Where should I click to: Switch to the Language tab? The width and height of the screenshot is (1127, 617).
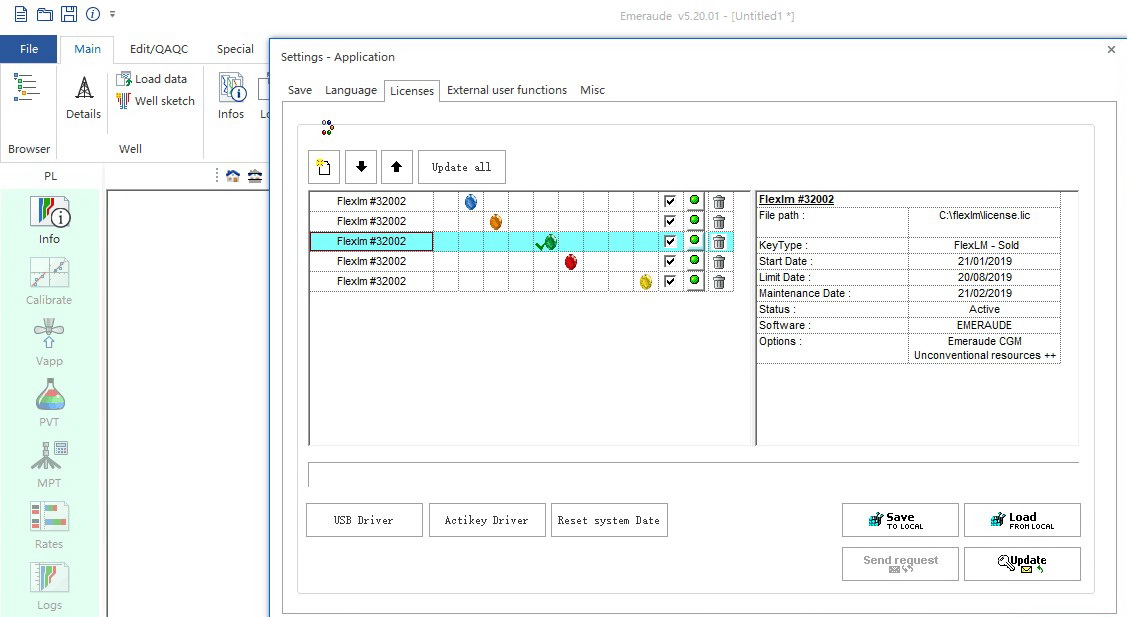tap(351, 90)
